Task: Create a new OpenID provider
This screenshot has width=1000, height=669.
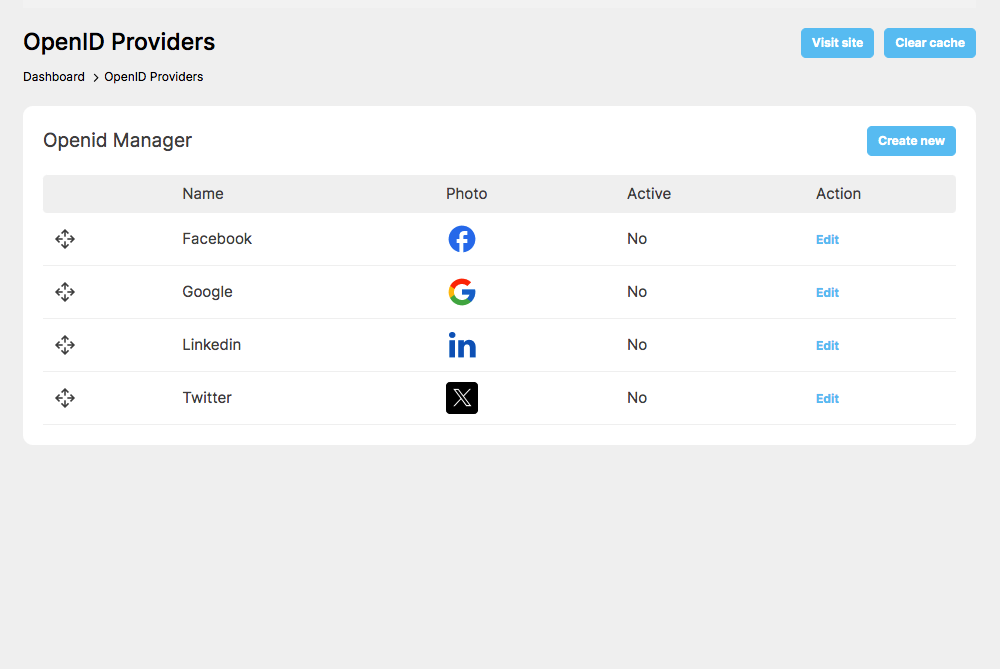Action: click(x=911, y=141)
